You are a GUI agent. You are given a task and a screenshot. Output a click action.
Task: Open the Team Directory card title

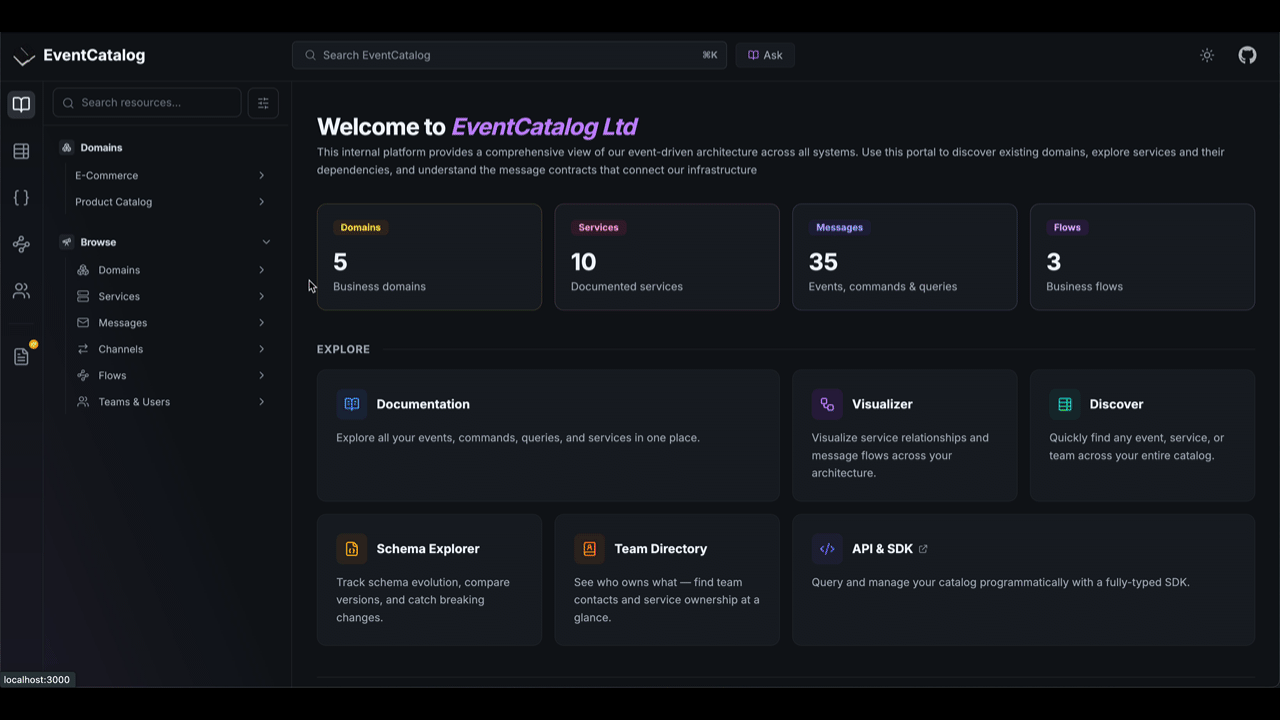[x=660, y=549]
